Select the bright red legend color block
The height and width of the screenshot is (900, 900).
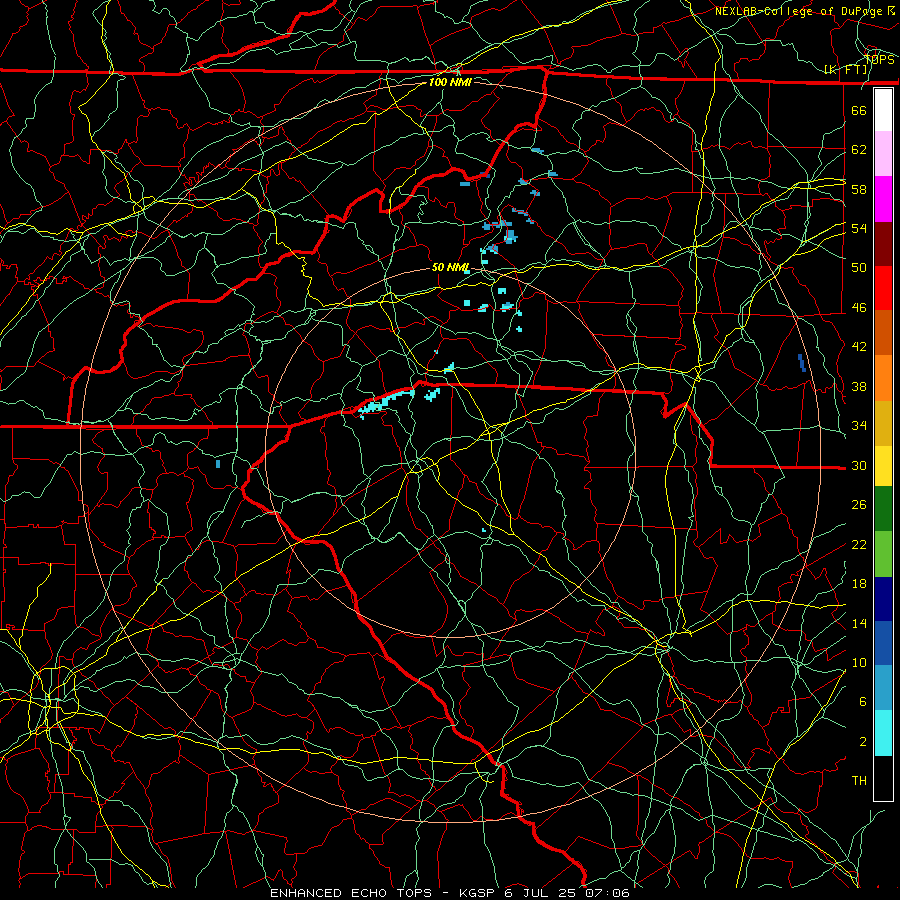883,288
